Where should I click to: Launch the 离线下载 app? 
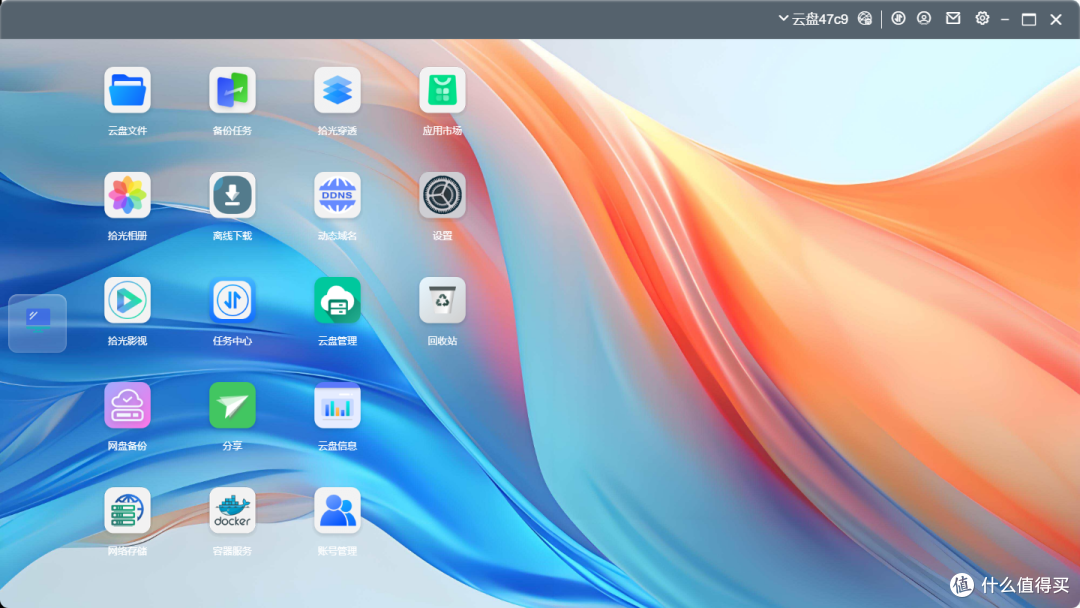(x=232, y=196)
